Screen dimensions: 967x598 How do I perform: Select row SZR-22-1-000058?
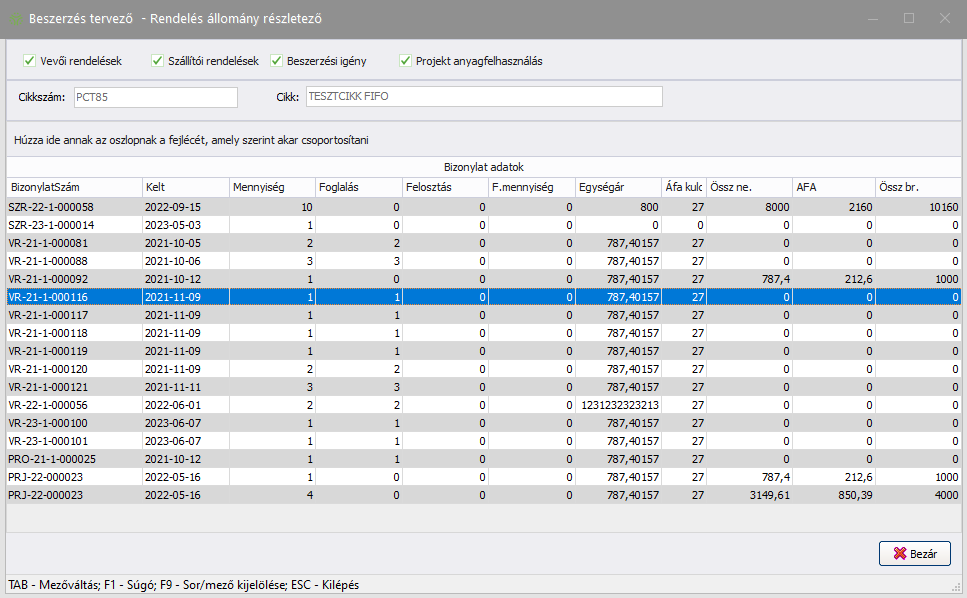[72, 207]
